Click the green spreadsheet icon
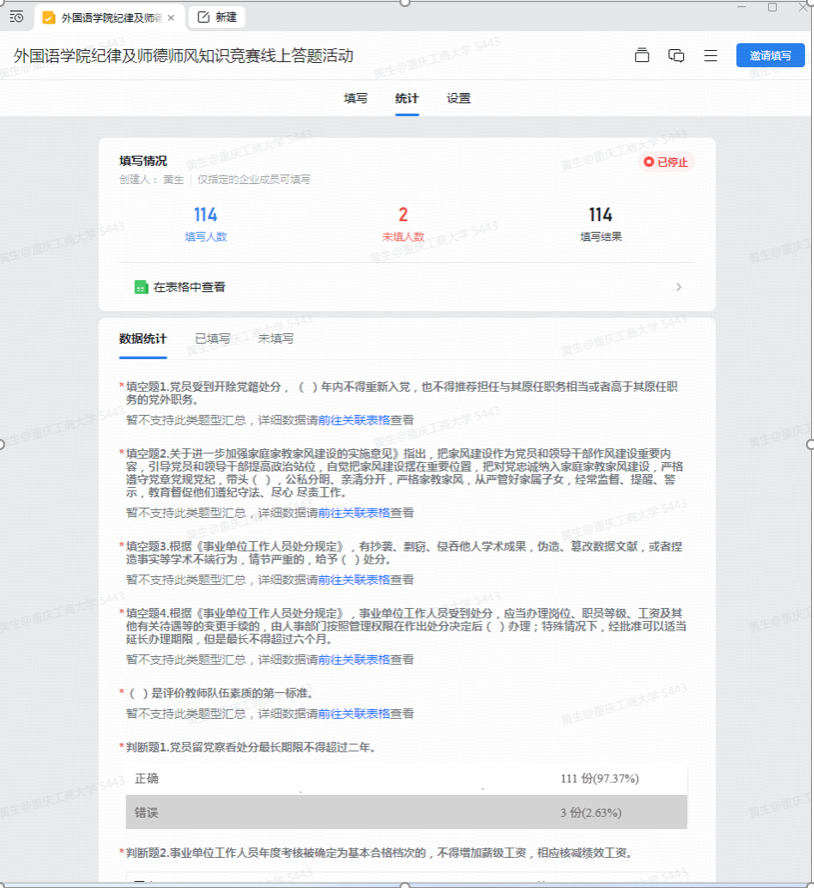 coord(141,287)
